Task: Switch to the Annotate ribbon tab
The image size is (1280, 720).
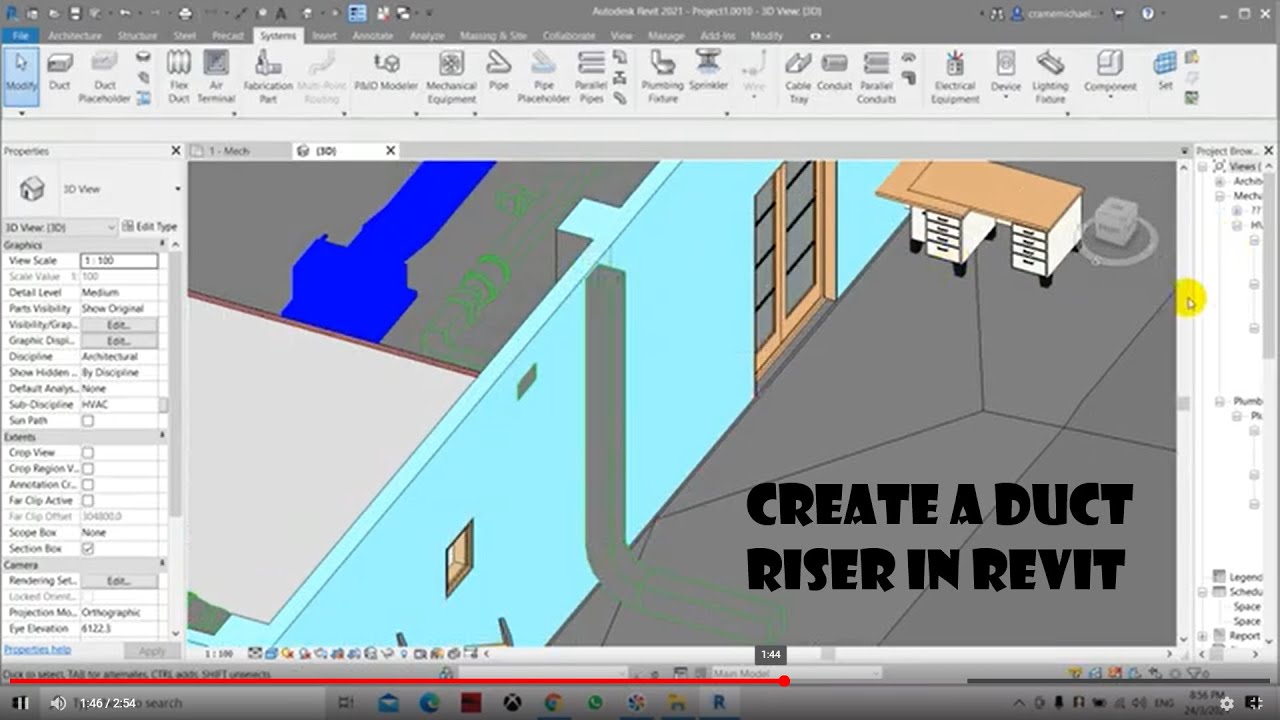Action: 373,35
